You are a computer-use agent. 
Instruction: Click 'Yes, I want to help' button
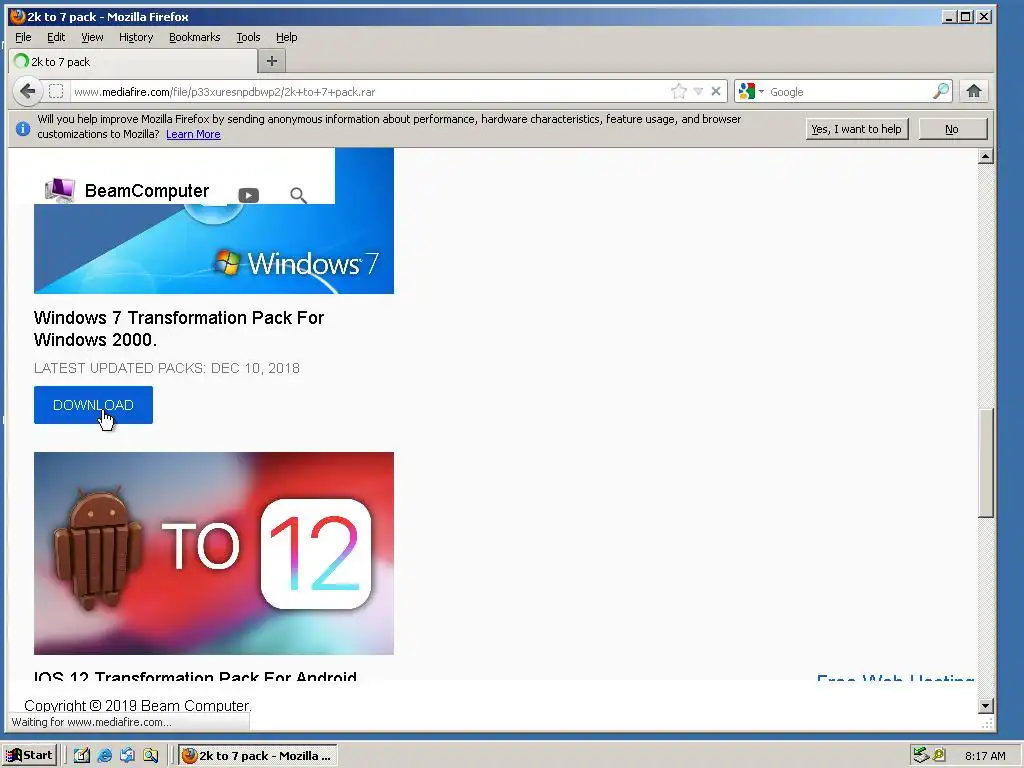tap(856, 129)
